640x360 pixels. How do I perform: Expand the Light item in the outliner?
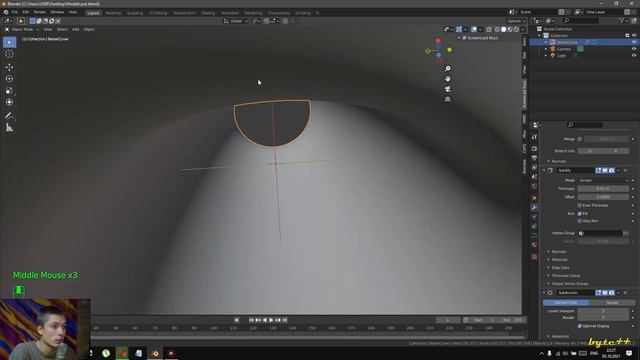point(546,55)
